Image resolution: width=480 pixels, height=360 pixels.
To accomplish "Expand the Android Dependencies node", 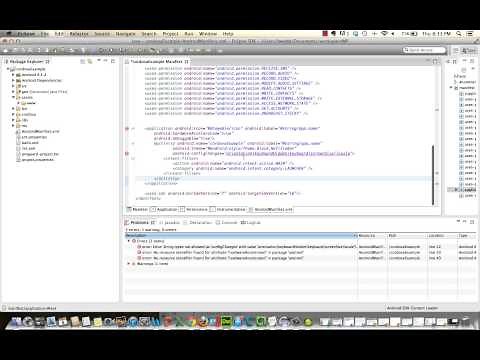I will 13,80.
